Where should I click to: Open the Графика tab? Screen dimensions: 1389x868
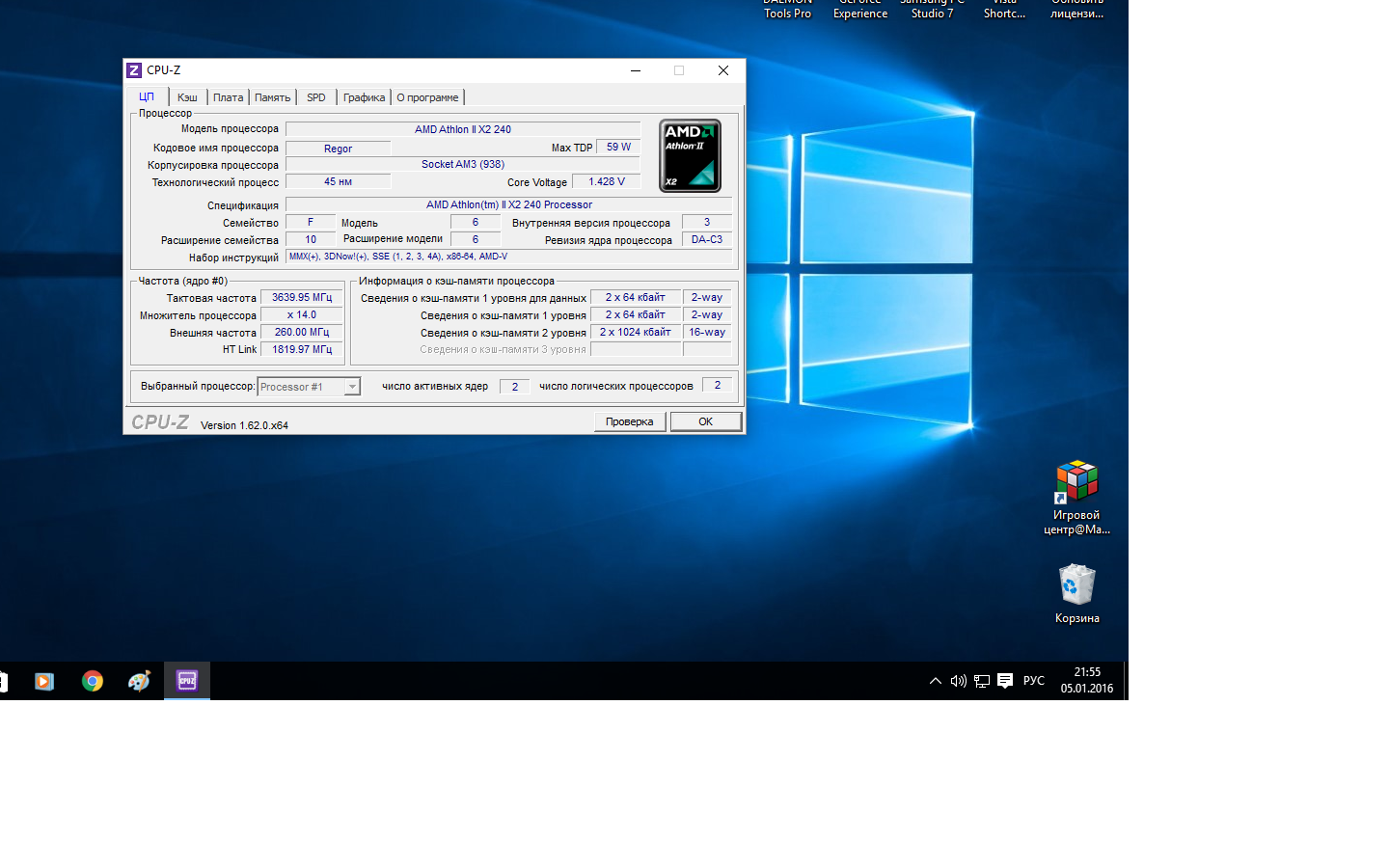tap(364, 97)
